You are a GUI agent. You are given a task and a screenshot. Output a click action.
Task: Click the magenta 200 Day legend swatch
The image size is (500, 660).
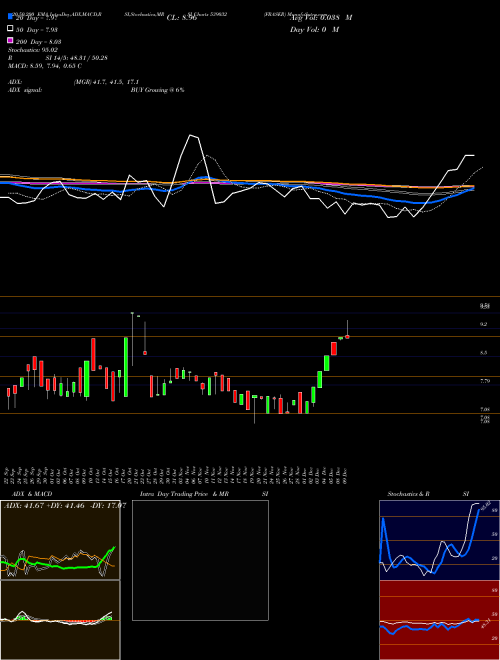(x=10, y=40)
